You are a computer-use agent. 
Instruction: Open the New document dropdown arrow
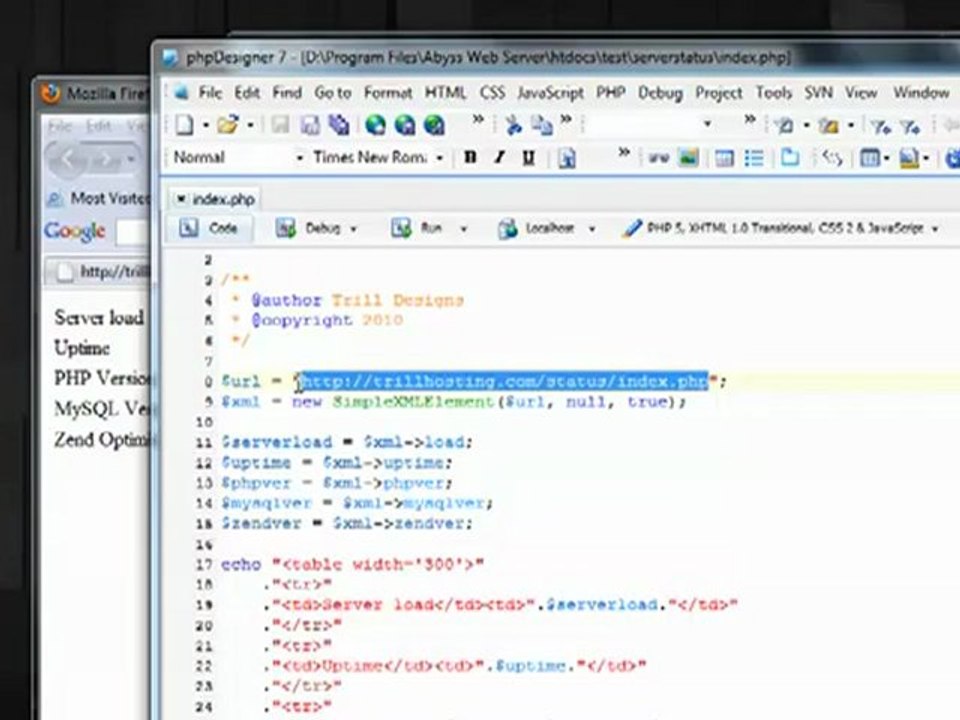point(206,126)
